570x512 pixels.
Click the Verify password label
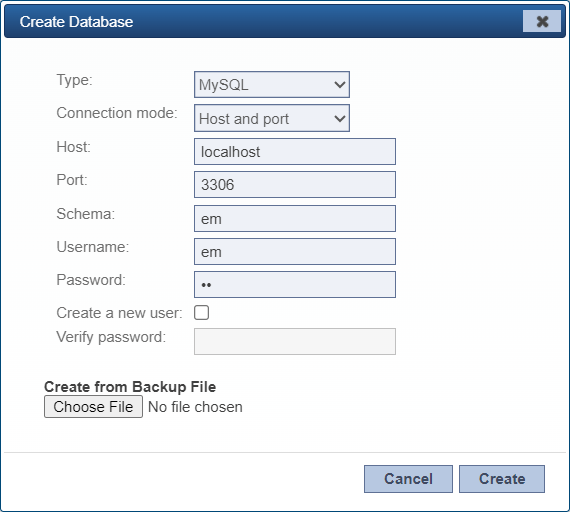(x=111, y=337)
